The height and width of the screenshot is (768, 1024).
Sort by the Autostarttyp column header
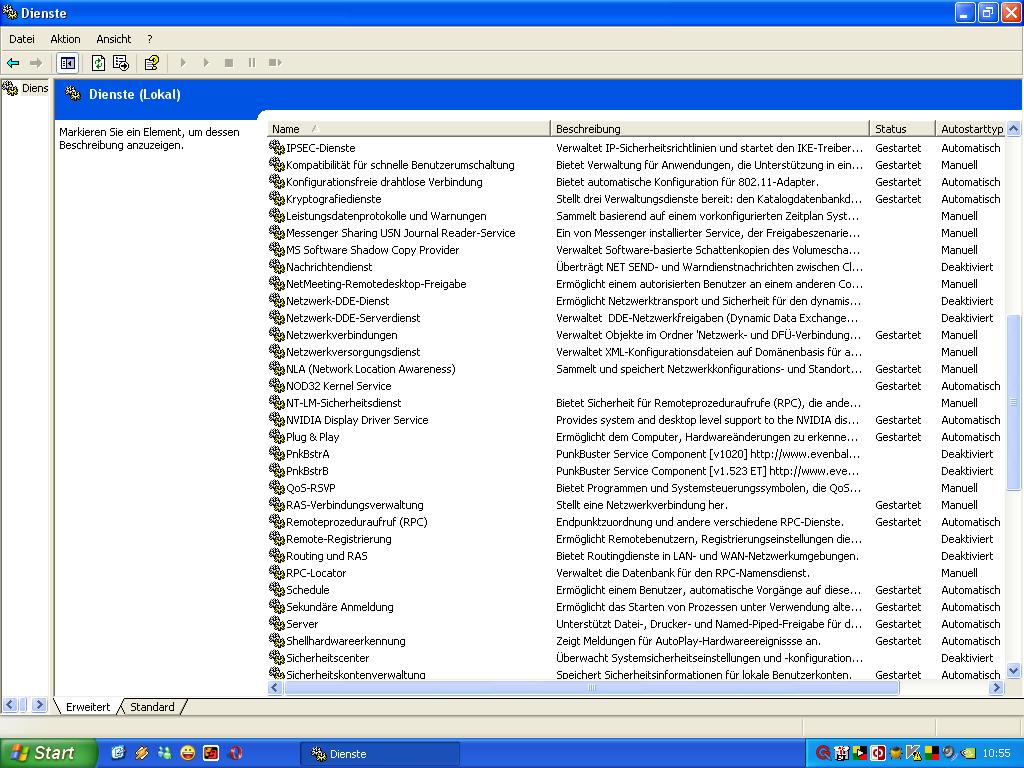click(971, 129)
